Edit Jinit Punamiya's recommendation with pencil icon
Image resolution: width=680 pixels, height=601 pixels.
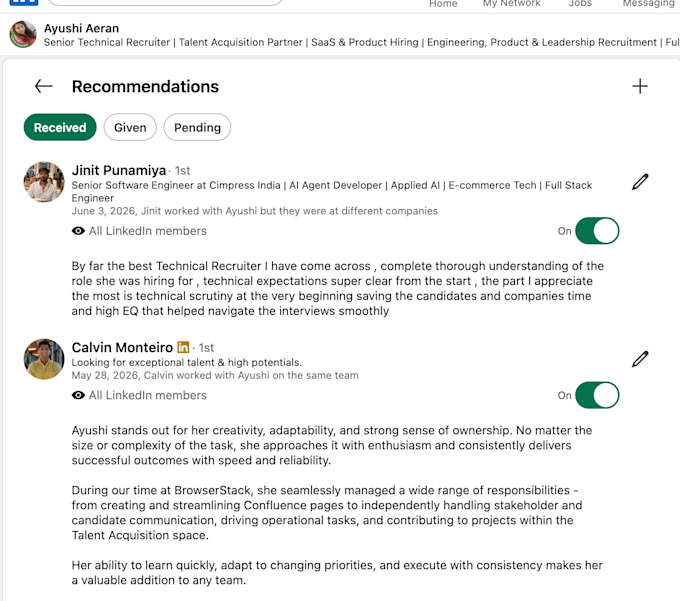(640, 182)
